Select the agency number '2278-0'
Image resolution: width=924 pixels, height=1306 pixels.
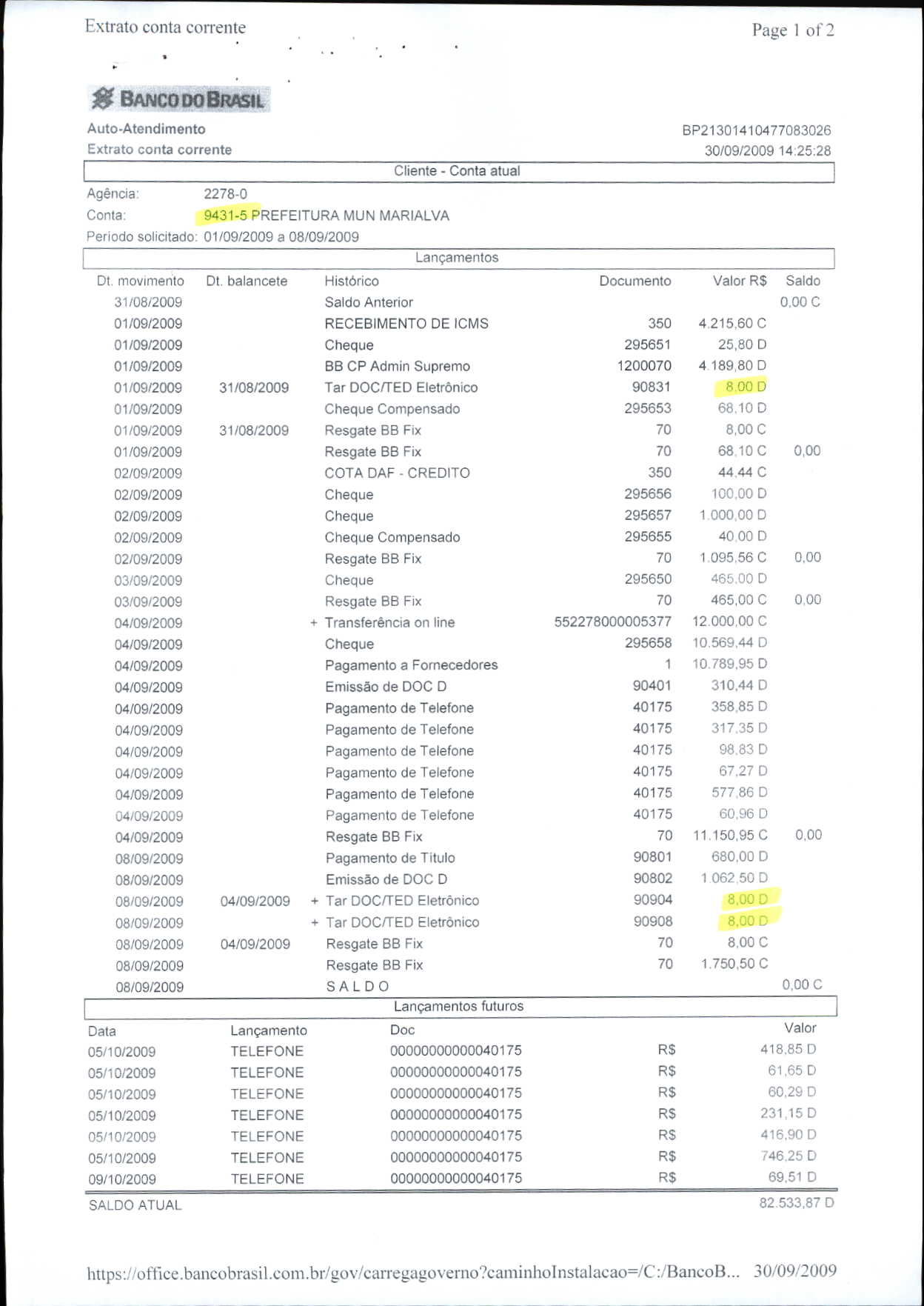226,194
